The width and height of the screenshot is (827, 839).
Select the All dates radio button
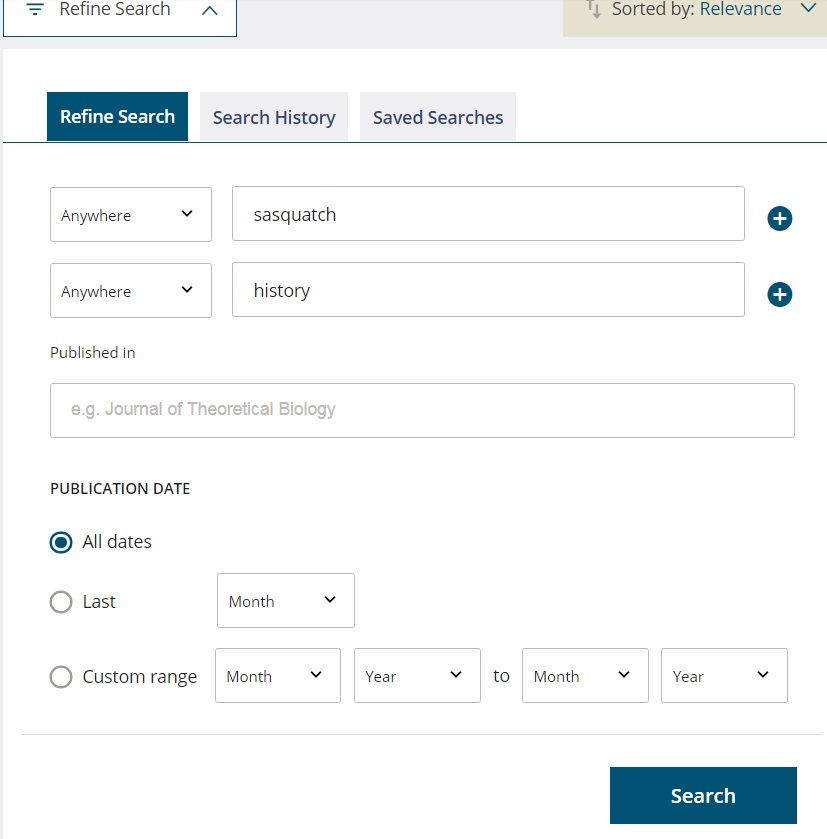pyautogui.click(x=61, y=542)
